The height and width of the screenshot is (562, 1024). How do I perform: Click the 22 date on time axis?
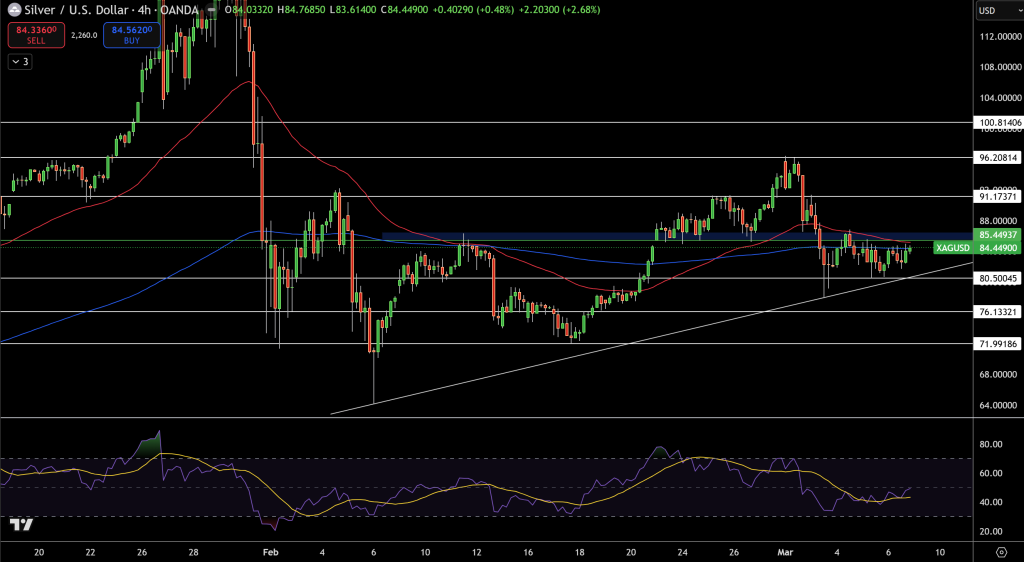(90, 552)
